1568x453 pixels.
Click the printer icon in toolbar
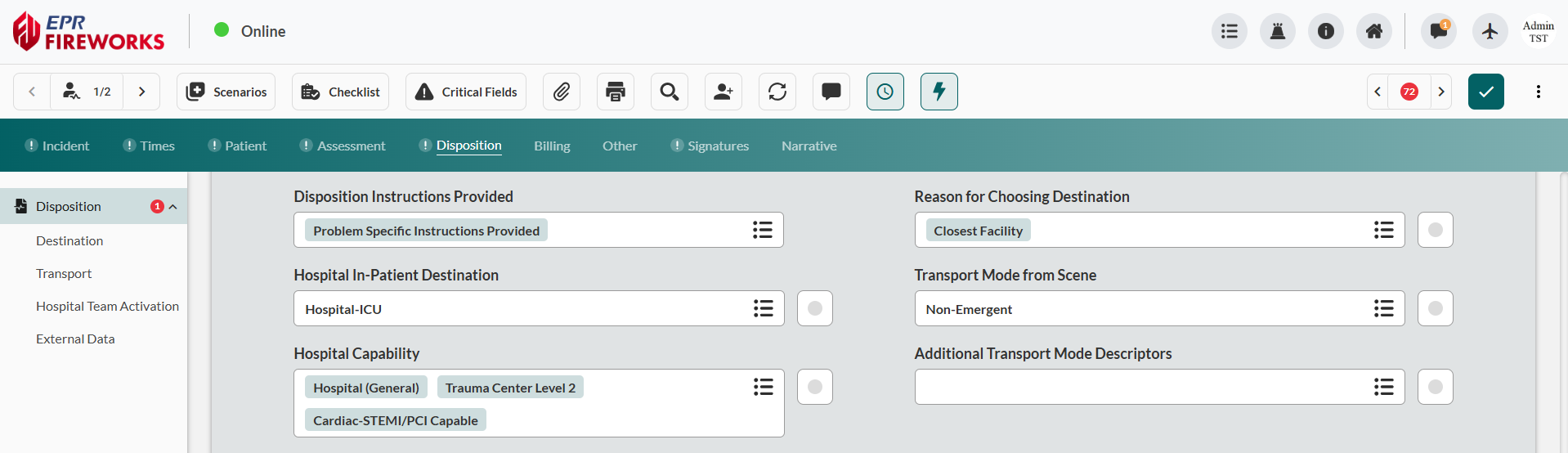616,92
